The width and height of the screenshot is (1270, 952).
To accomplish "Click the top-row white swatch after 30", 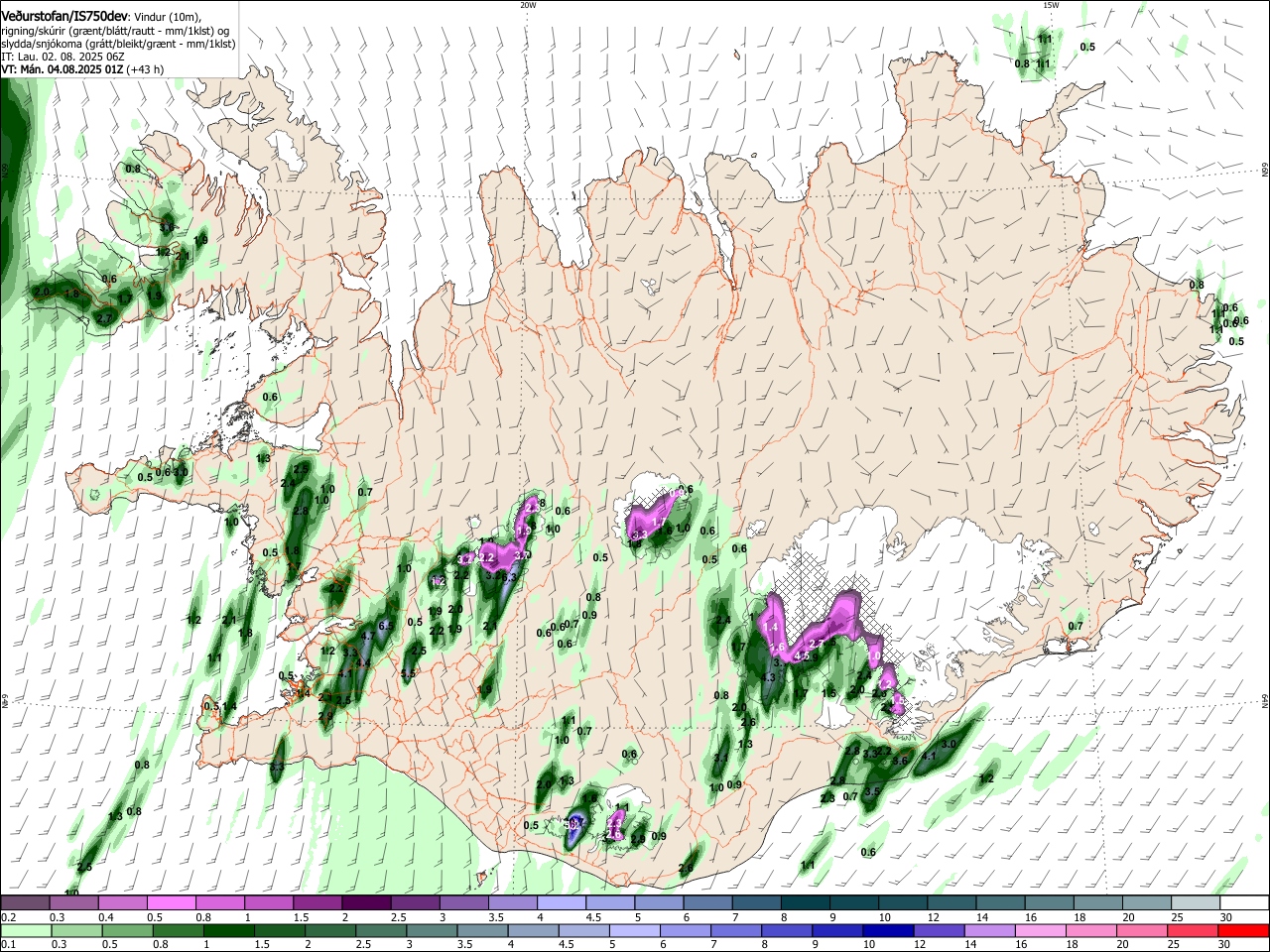I will point(1245,903).
